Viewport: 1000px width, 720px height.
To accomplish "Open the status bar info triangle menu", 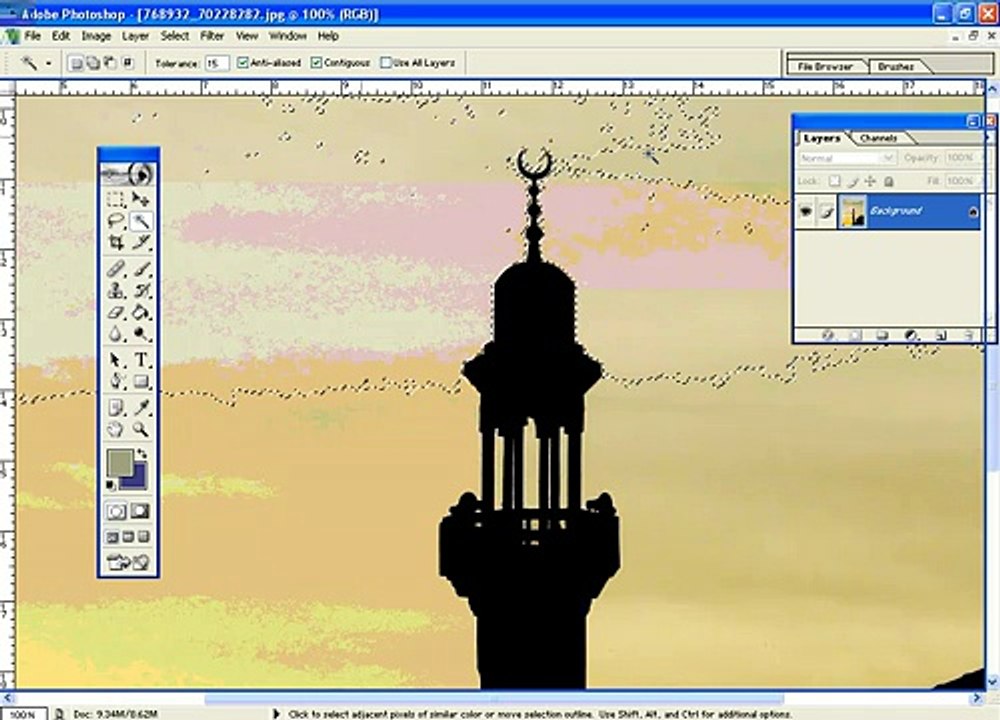I will coord(276,714).
